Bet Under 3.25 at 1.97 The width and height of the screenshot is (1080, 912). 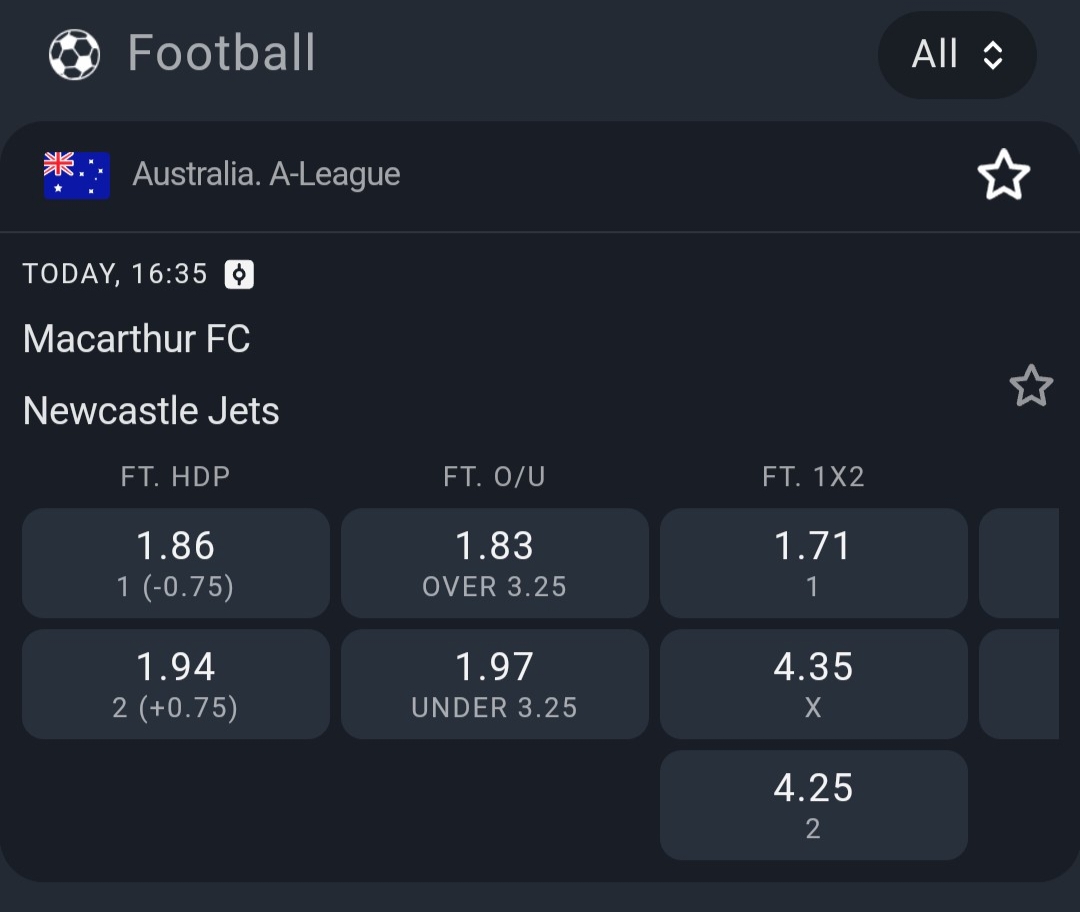click(x=494, y=684)
